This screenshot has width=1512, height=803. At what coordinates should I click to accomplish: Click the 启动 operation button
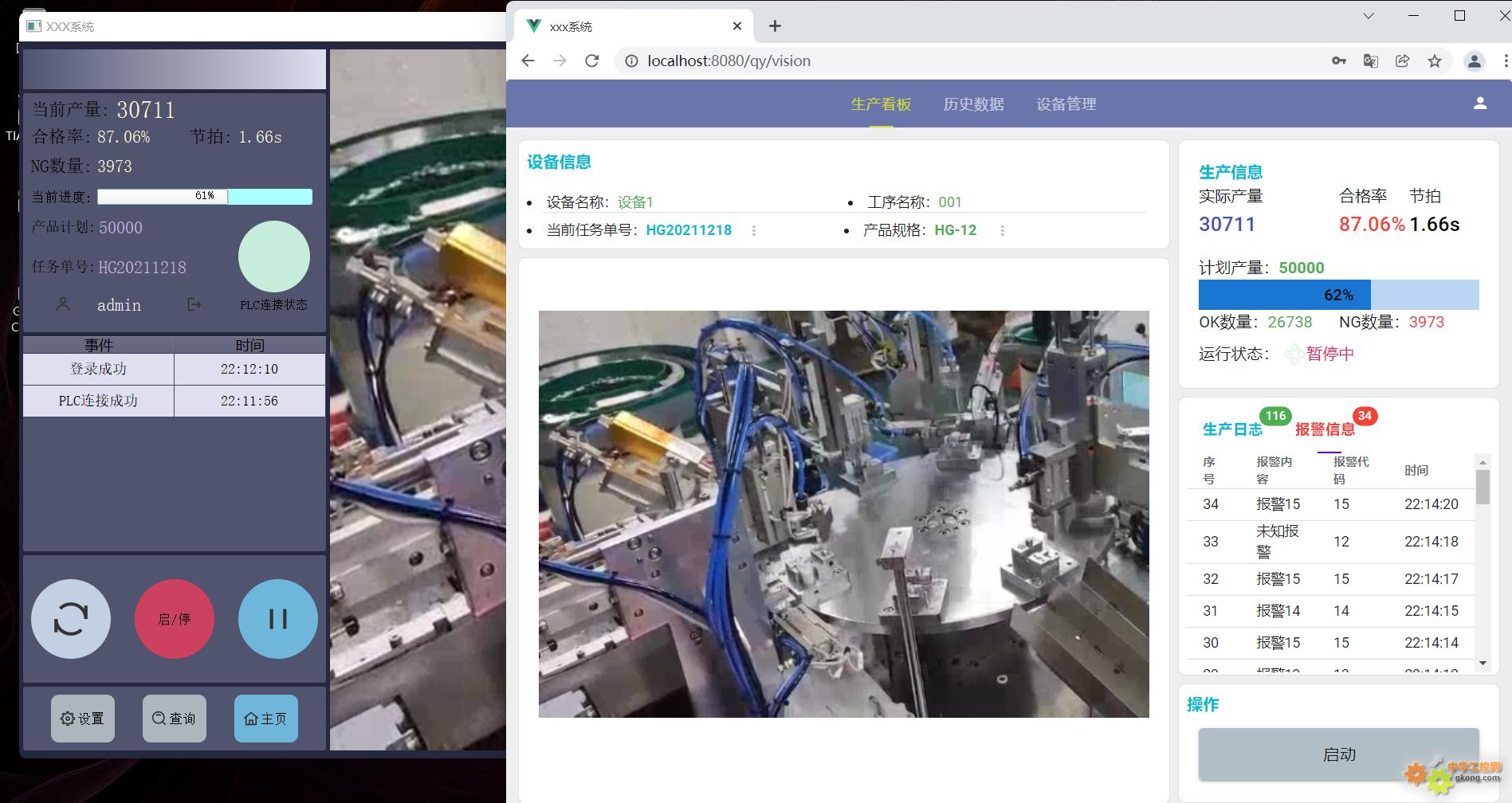[x=1339, y=754]
